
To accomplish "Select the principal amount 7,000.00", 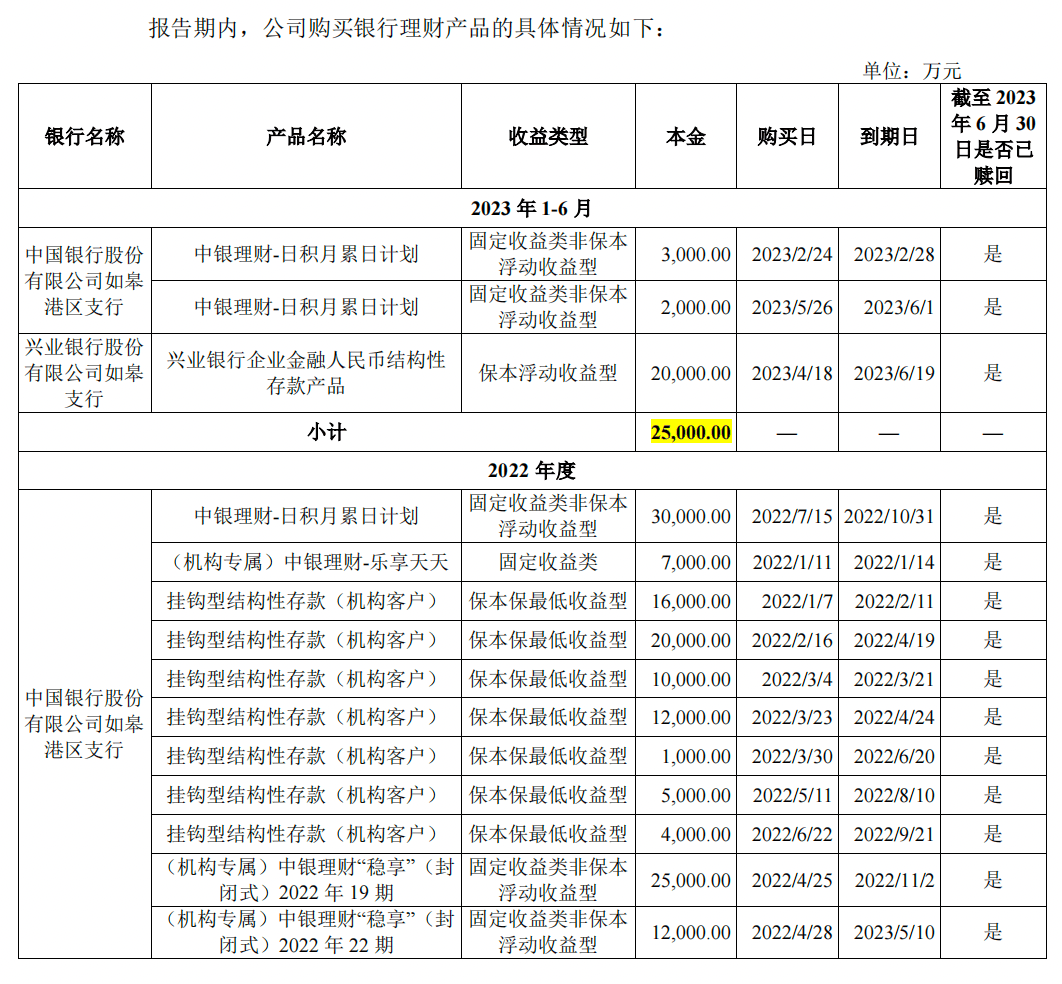I will point(696,562).
